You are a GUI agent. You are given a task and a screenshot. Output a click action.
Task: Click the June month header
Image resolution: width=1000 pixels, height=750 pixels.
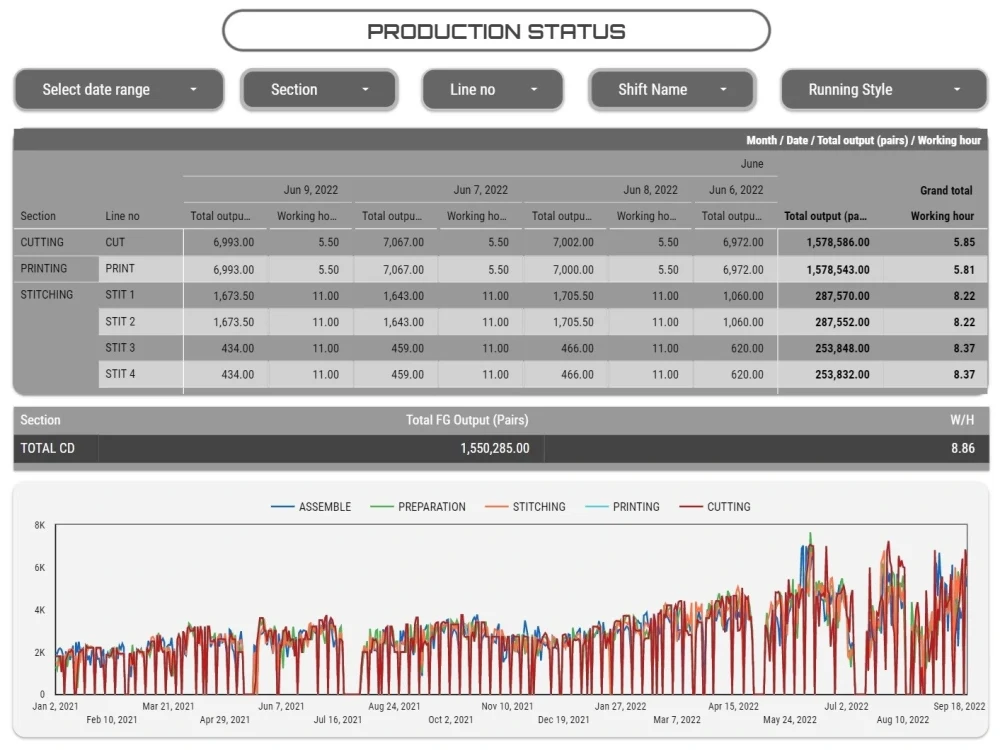coord(752,163)
